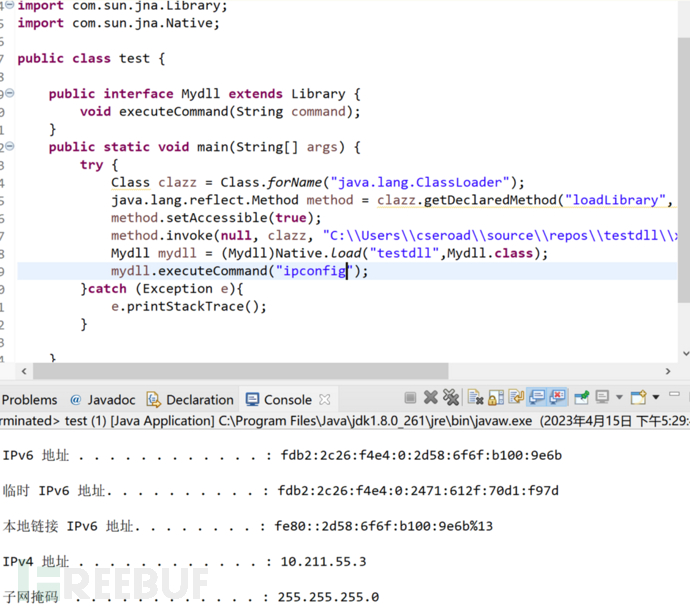Clear the Console output
The height and width of the screenshot is (608, 690).
[476, 398]
